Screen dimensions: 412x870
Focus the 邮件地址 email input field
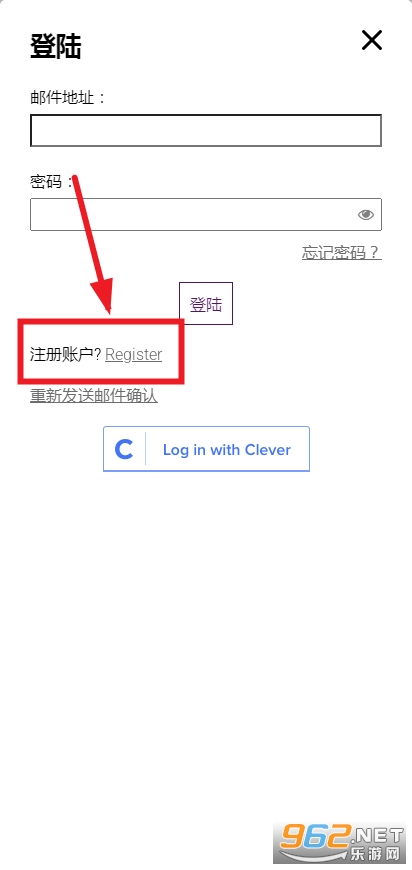[206, 130]
